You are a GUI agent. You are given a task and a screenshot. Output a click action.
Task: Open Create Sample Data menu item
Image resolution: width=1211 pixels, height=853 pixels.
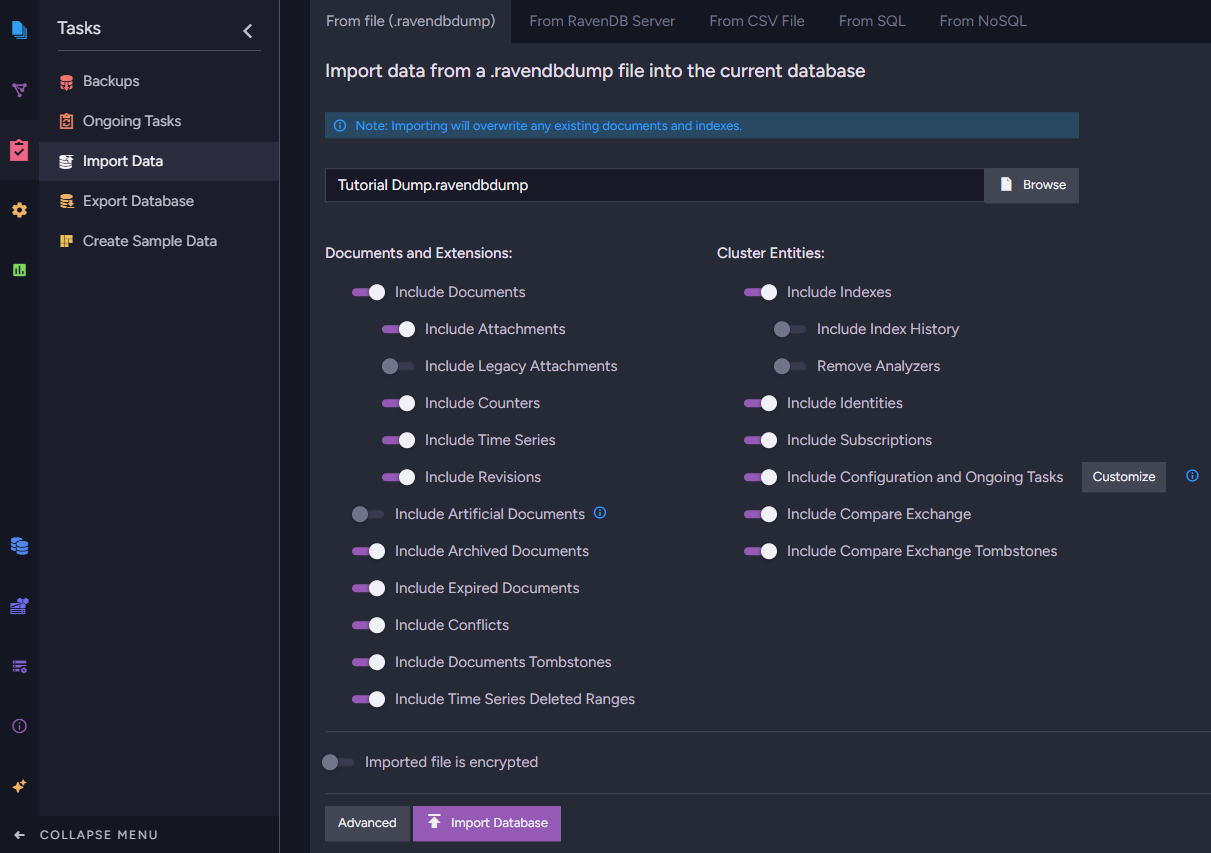pos(159,241)
